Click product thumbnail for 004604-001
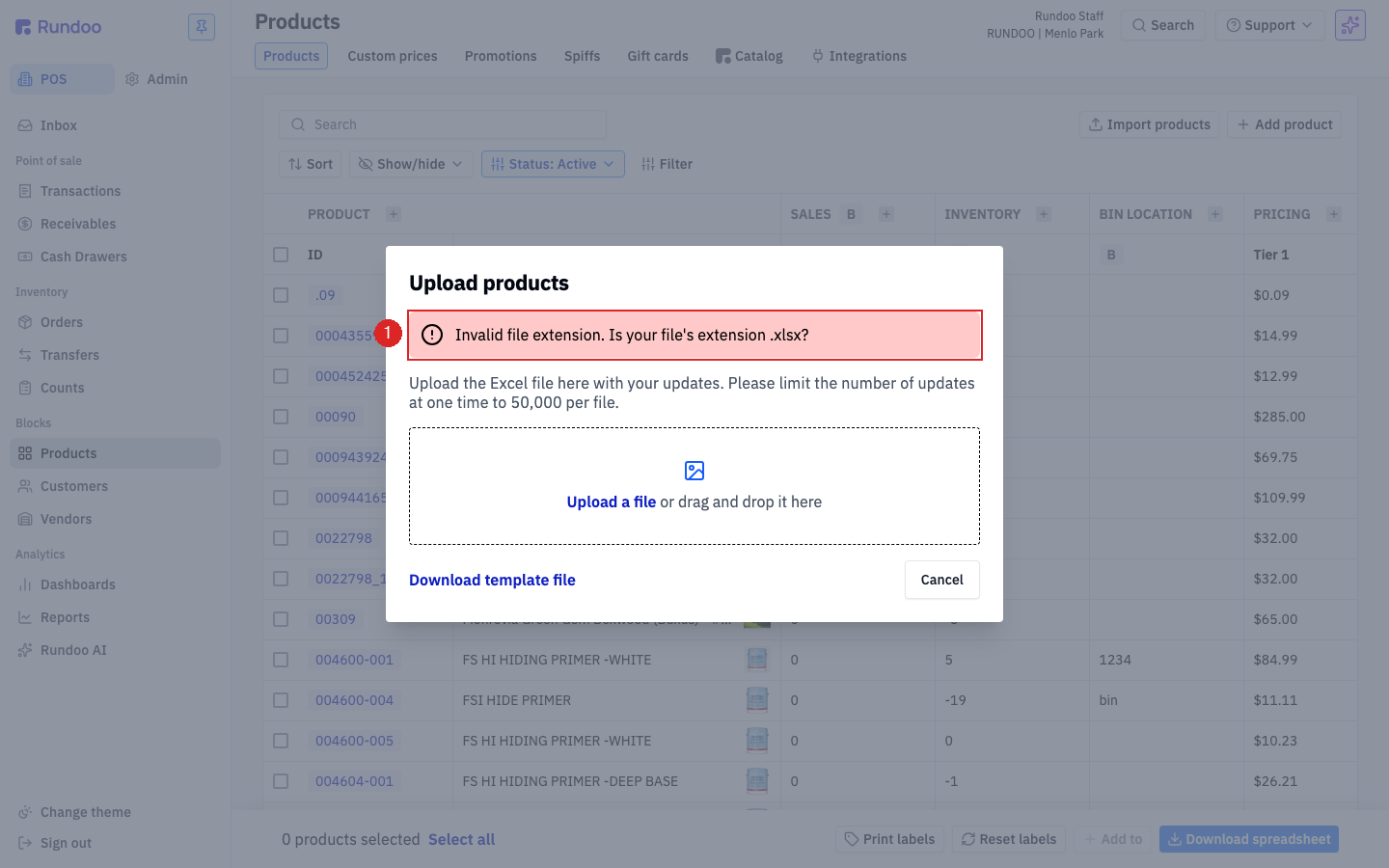 [x=757, y=781]
